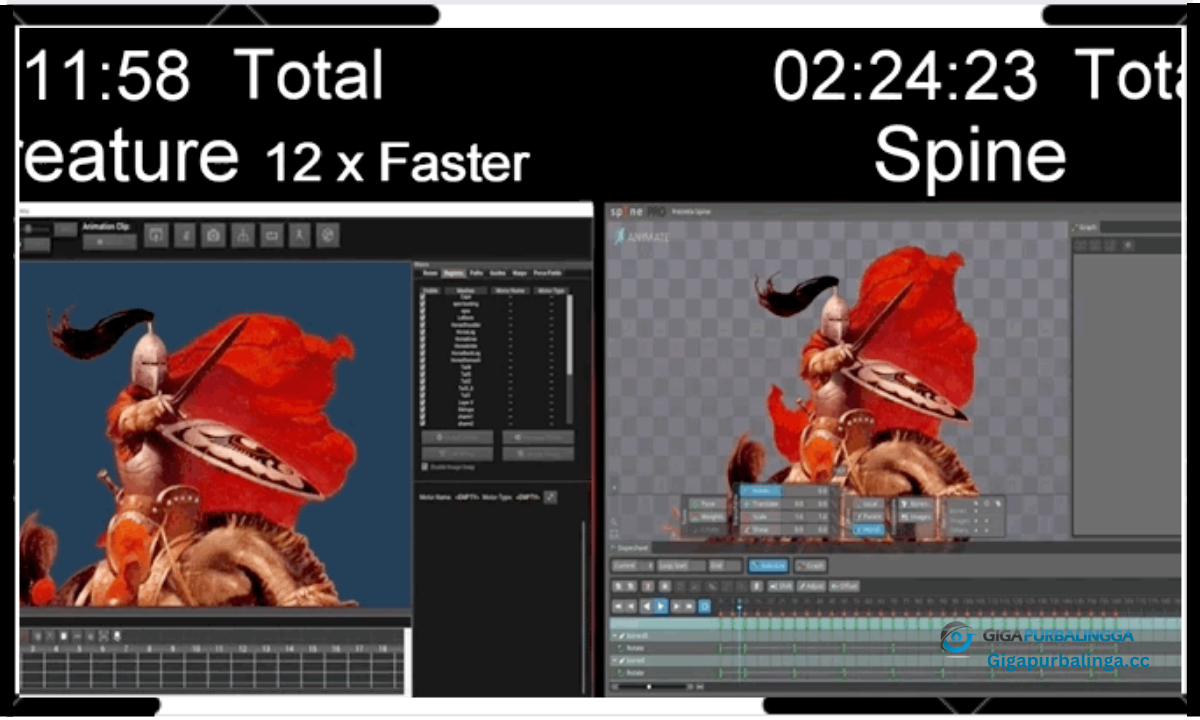This screenshot has width=1200, height=720.
Task: Select the Shear transform tool in Spine
Action: click(760, 530)
